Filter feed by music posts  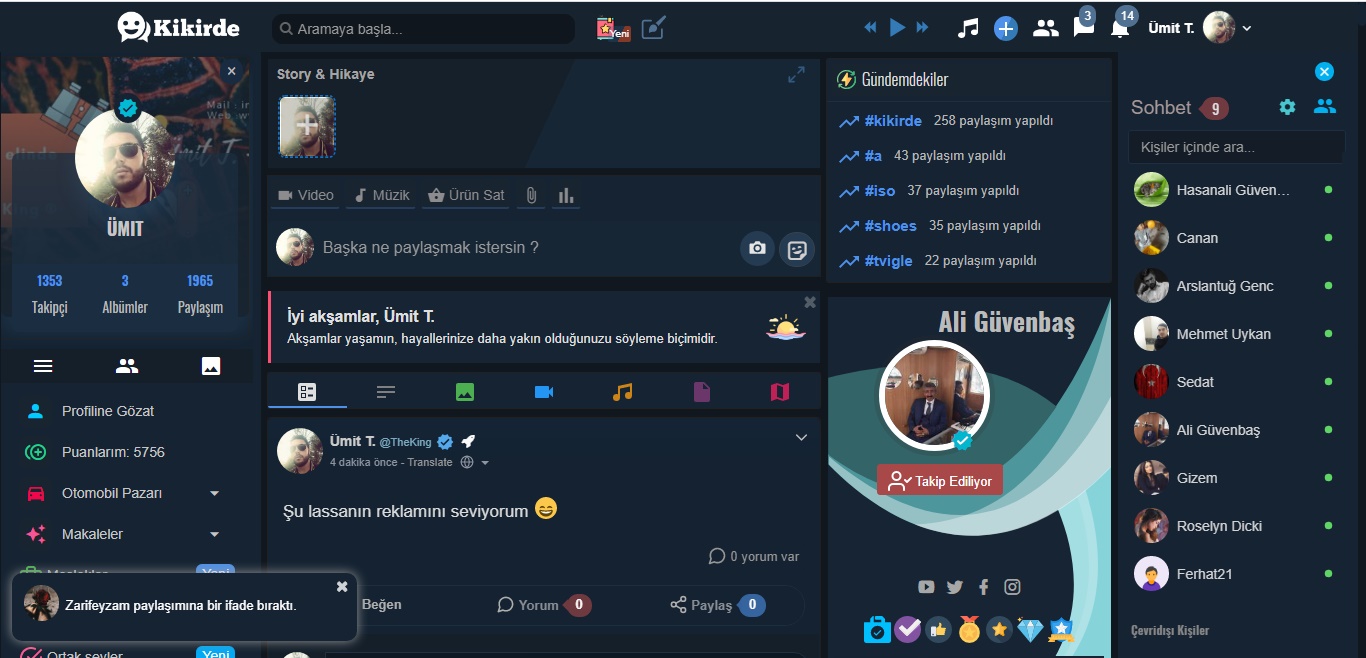click(623, 392)
